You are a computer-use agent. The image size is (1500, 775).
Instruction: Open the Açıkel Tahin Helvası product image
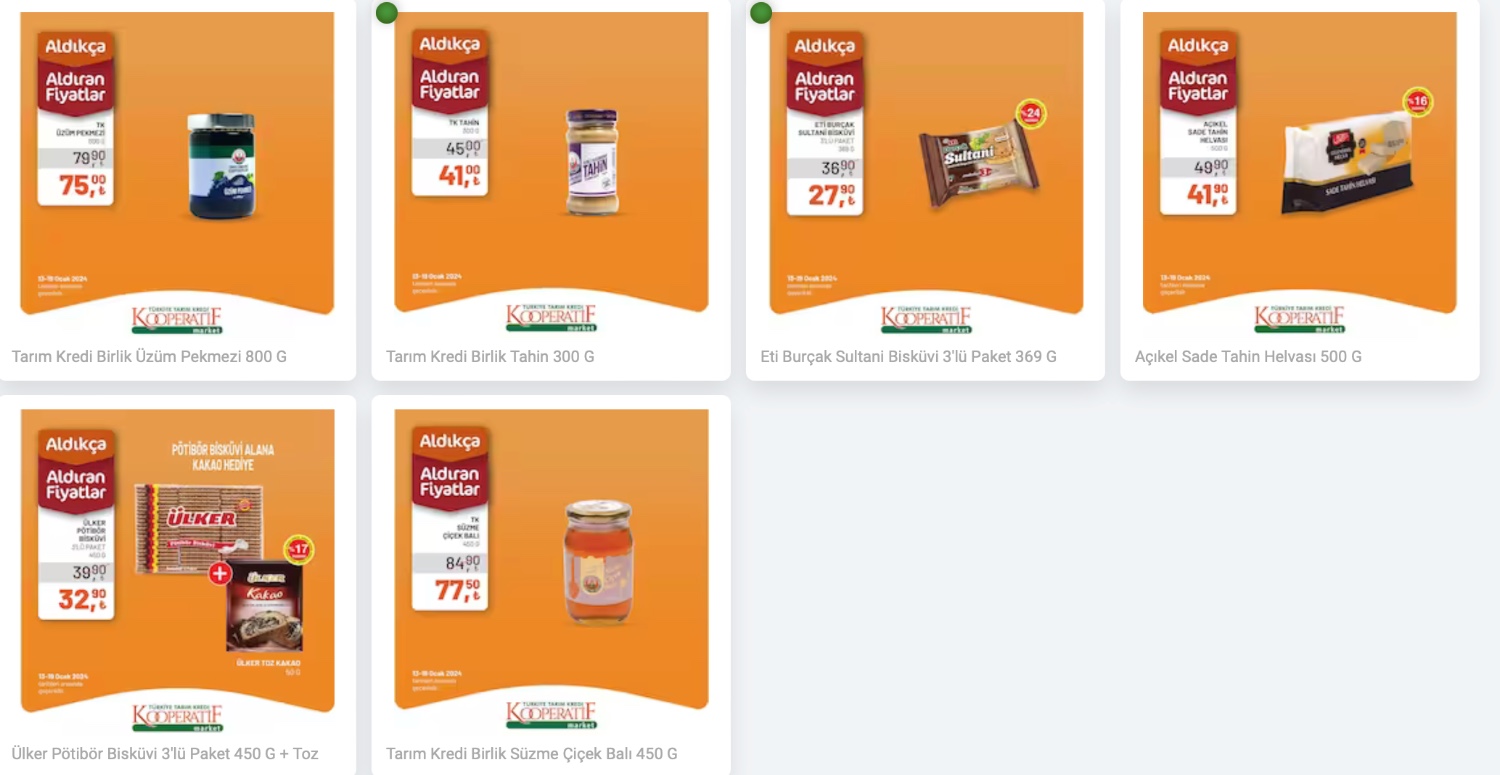click(1300, 173)
